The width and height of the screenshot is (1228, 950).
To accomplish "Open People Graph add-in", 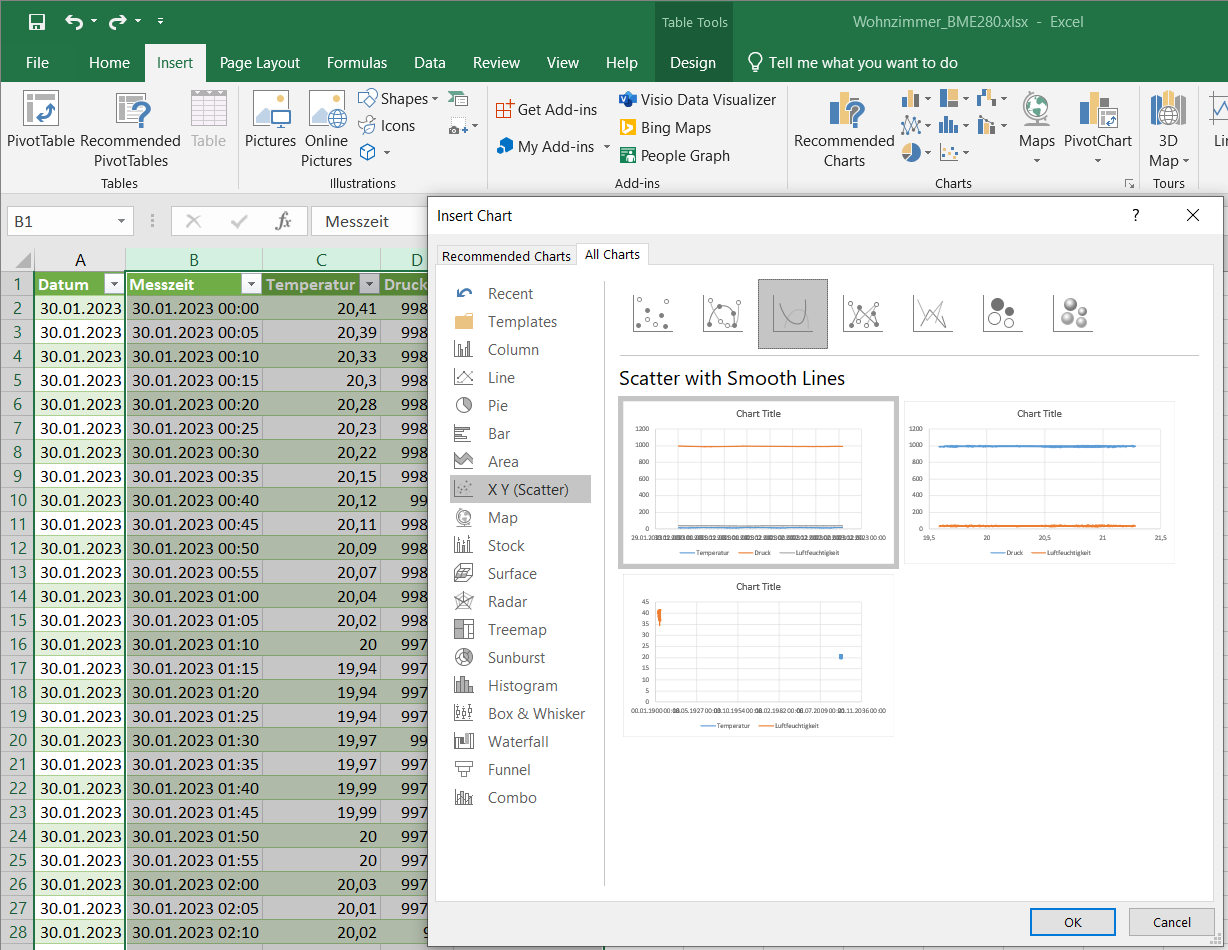I will [x=675, y=155].
